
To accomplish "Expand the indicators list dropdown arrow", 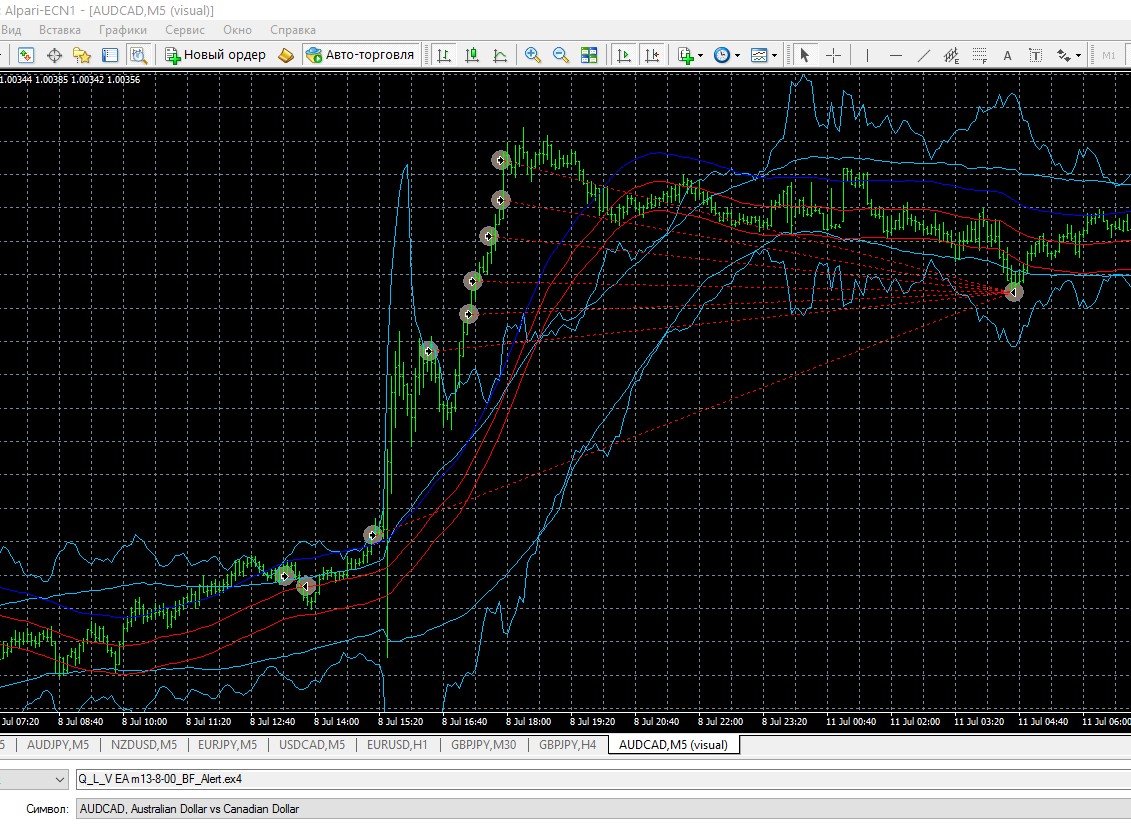I will (x=700, y=56).
